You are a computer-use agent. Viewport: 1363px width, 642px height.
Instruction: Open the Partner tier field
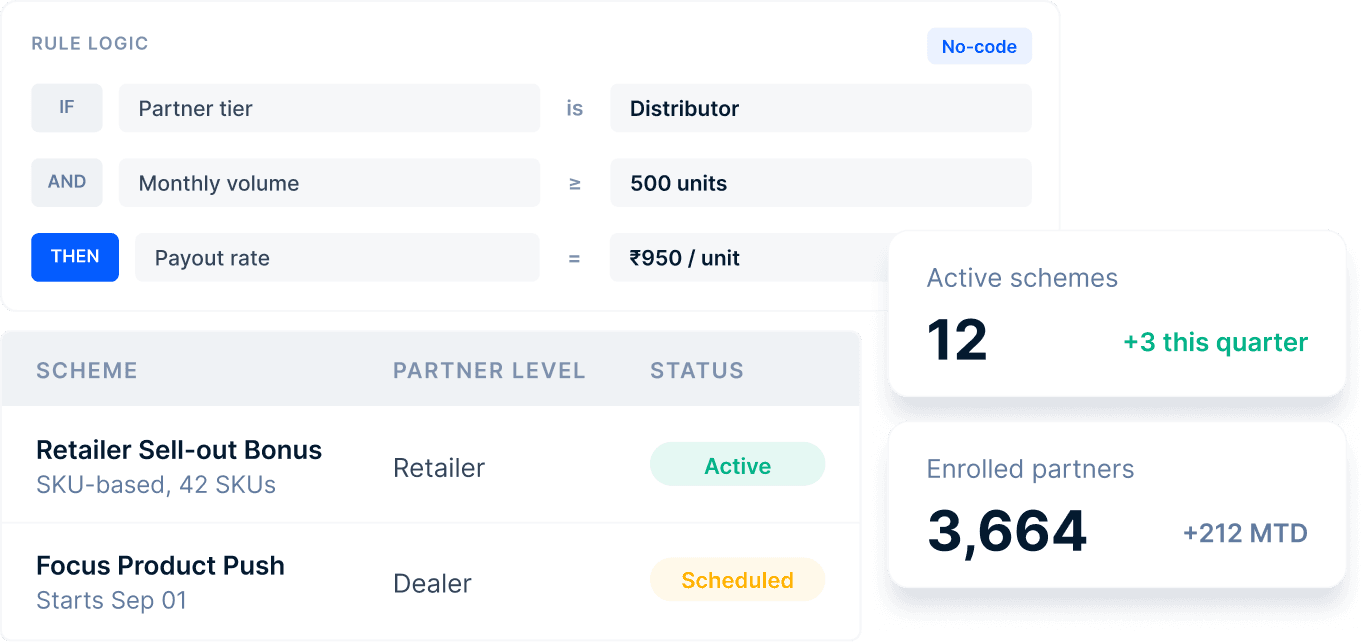click(329, 108)
